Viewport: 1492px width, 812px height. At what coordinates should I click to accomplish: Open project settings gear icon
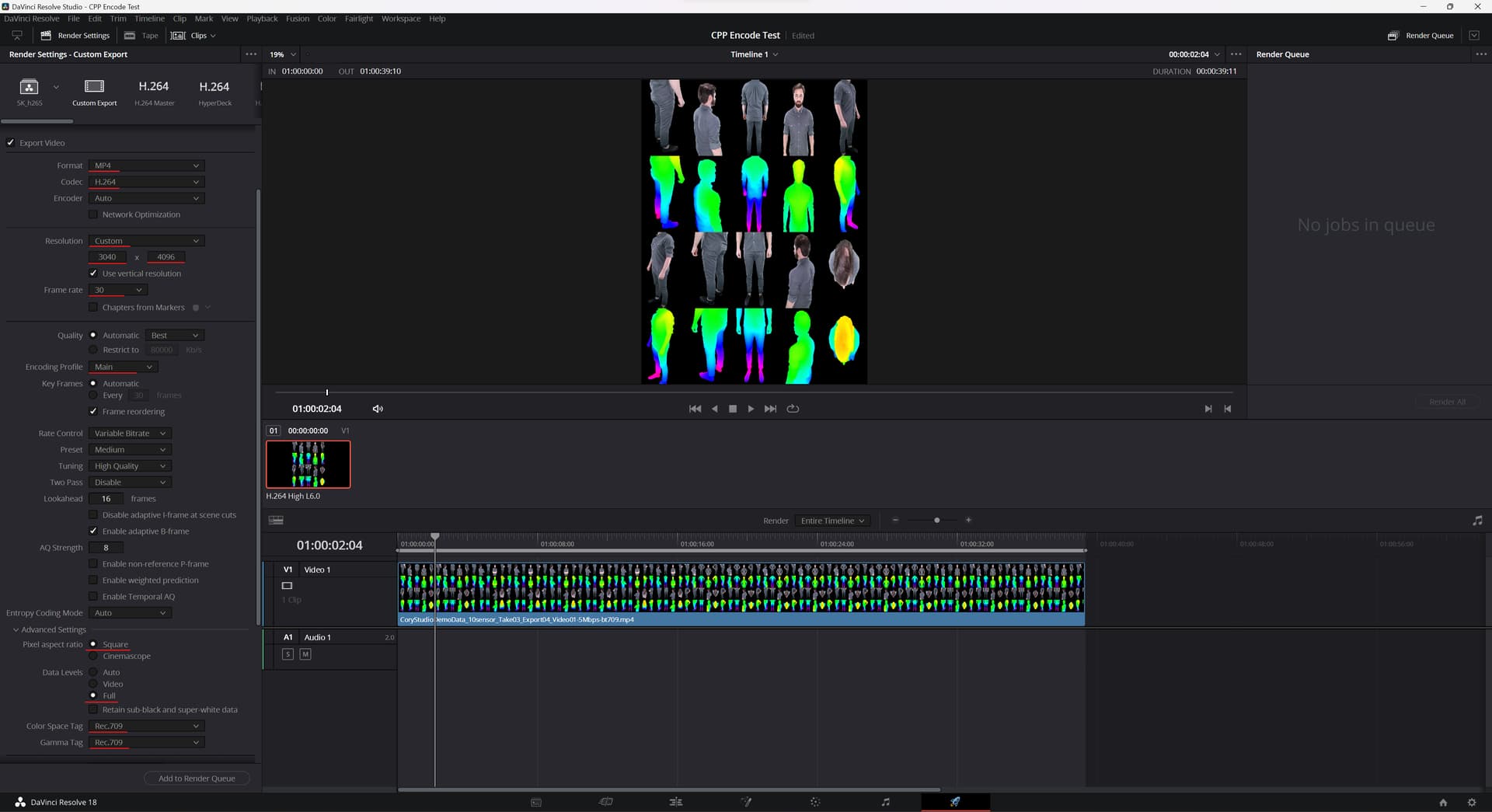click(1471, 802)
